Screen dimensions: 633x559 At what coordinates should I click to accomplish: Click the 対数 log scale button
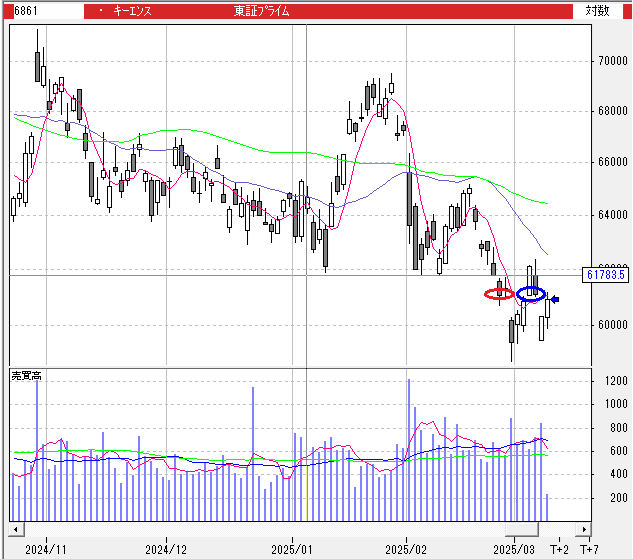click(x=597, y=11)
